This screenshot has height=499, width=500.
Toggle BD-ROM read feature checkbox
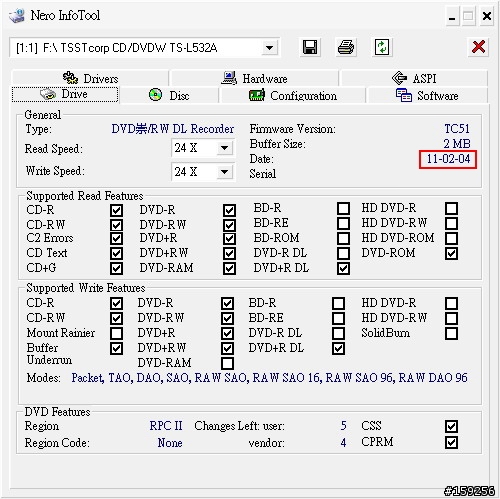pyautogui.click(x=343, y=238)
